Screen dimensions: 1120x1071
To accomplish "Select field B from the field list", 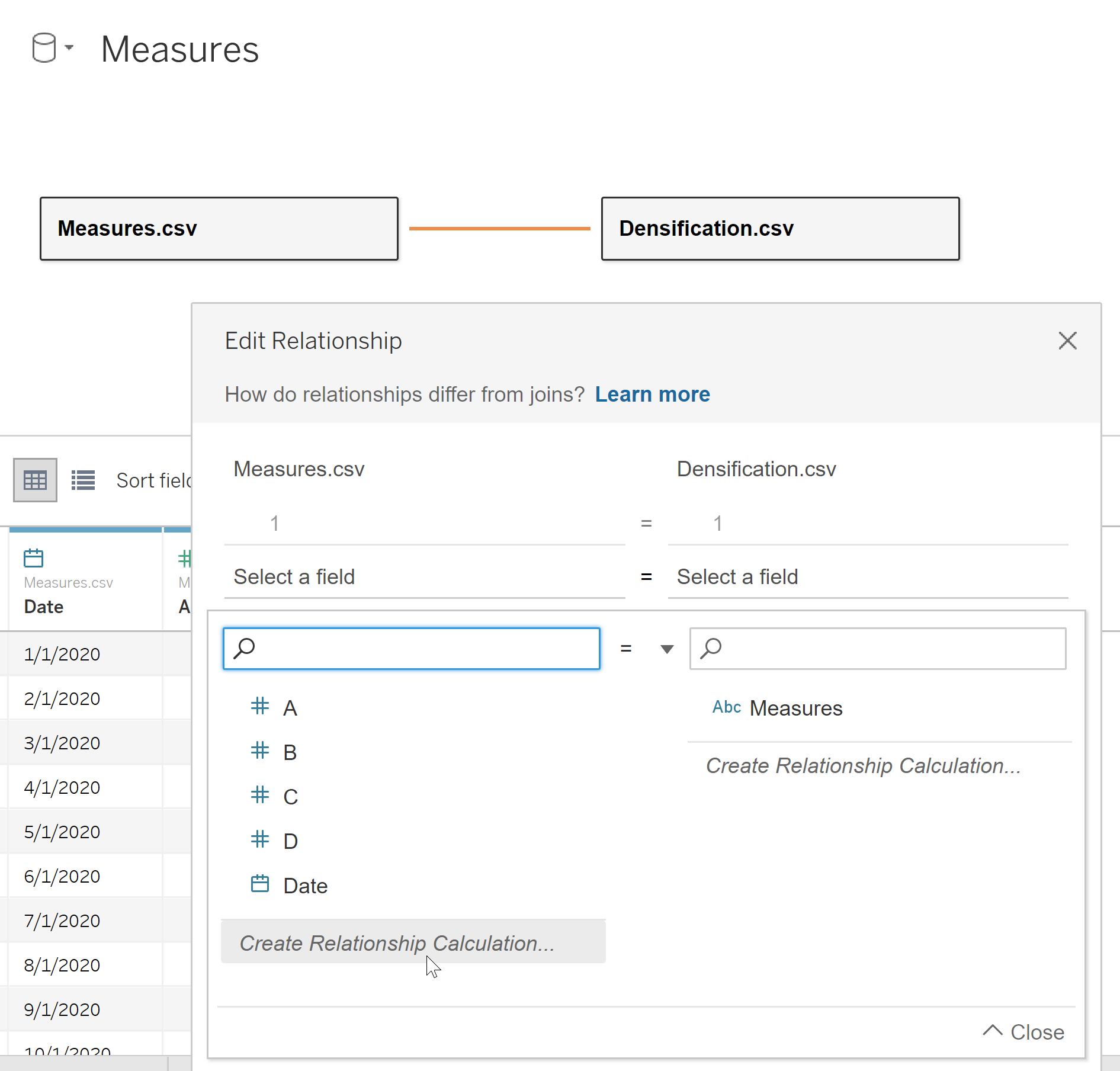I will (290, 752).
